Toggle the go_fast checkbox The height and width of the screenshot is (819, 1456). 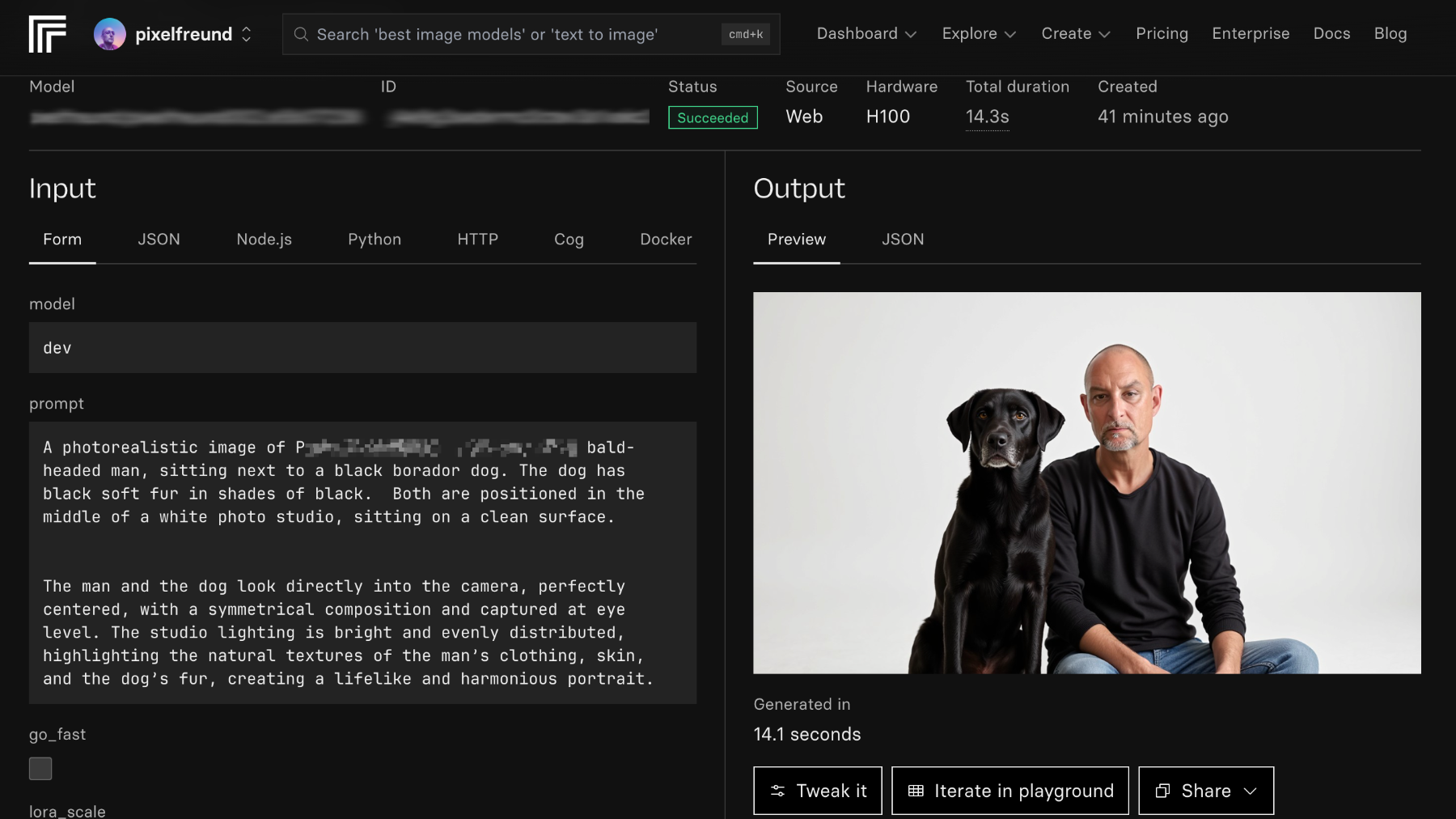[x=40, y=768]
